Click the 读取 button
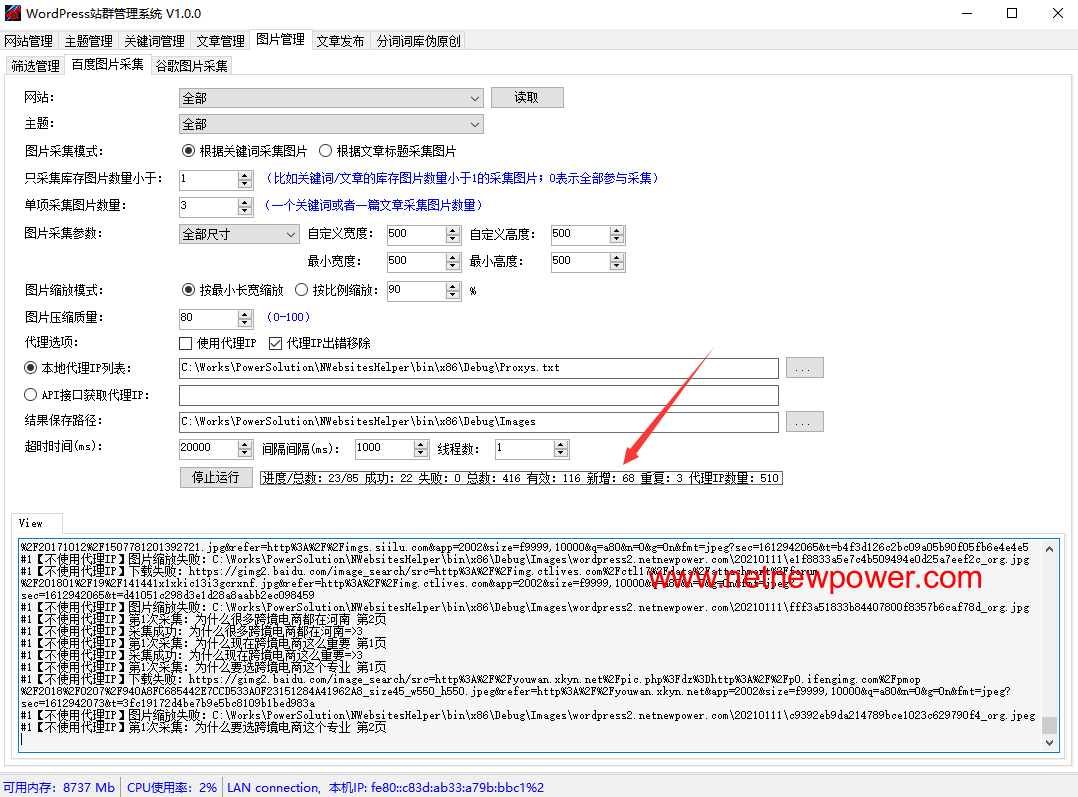This screenshot has height=797, width=1078. point(527,98)
